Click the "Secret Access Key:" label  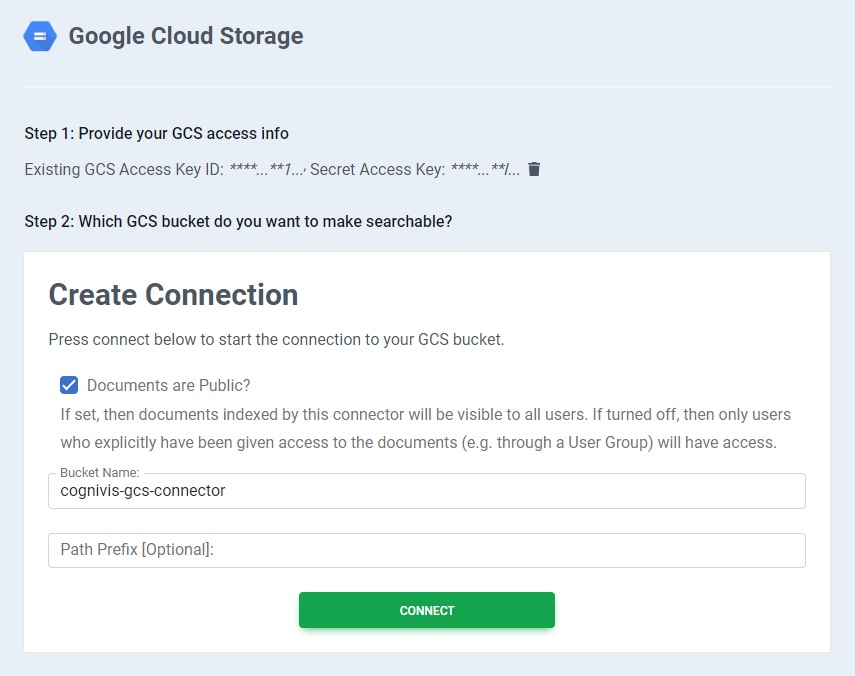377,170
